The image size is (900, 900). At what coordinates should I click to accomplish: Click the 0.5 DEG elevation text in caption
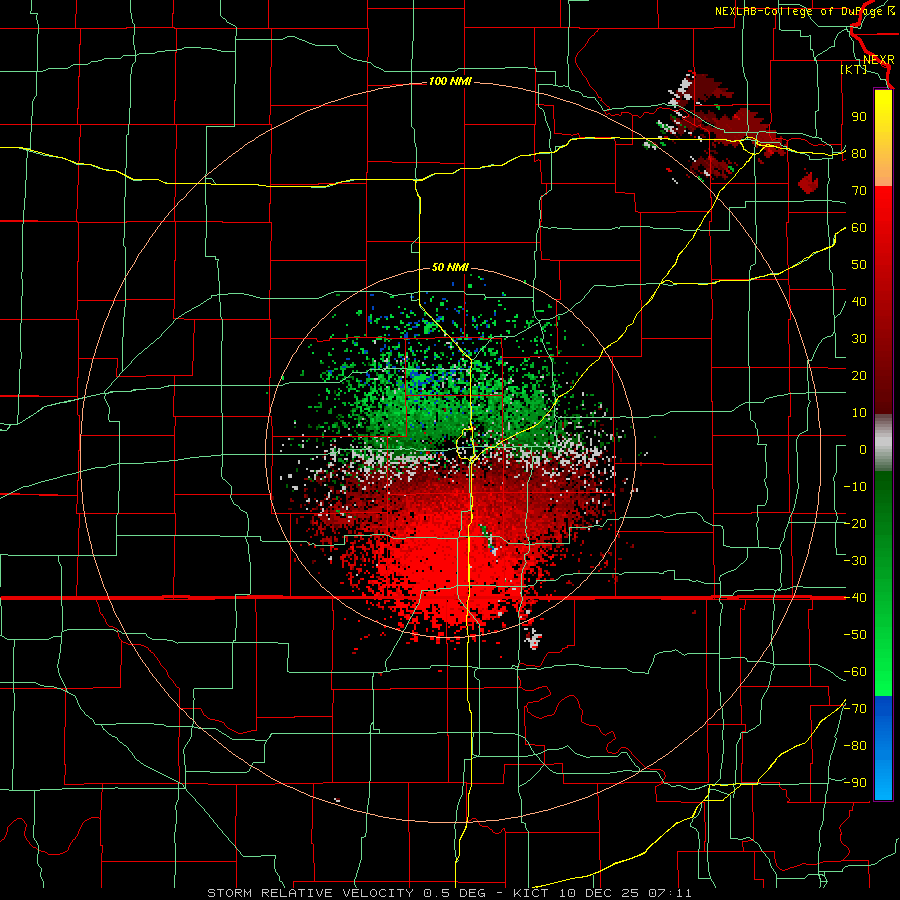click(x=455, y=893)
